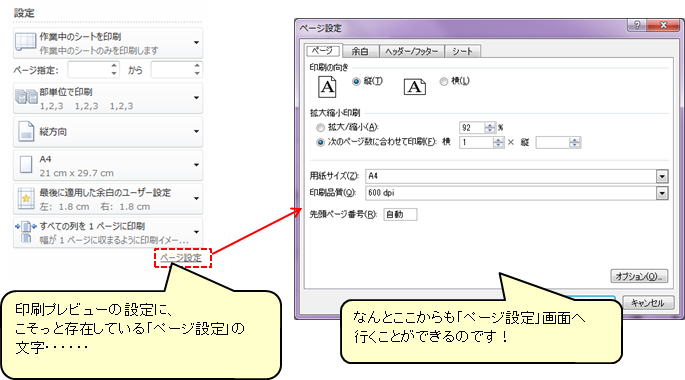The height and width of the screenshot is (380, 685).
Task: Click the ページ設定 link under settings
Action: coord(181,258)
